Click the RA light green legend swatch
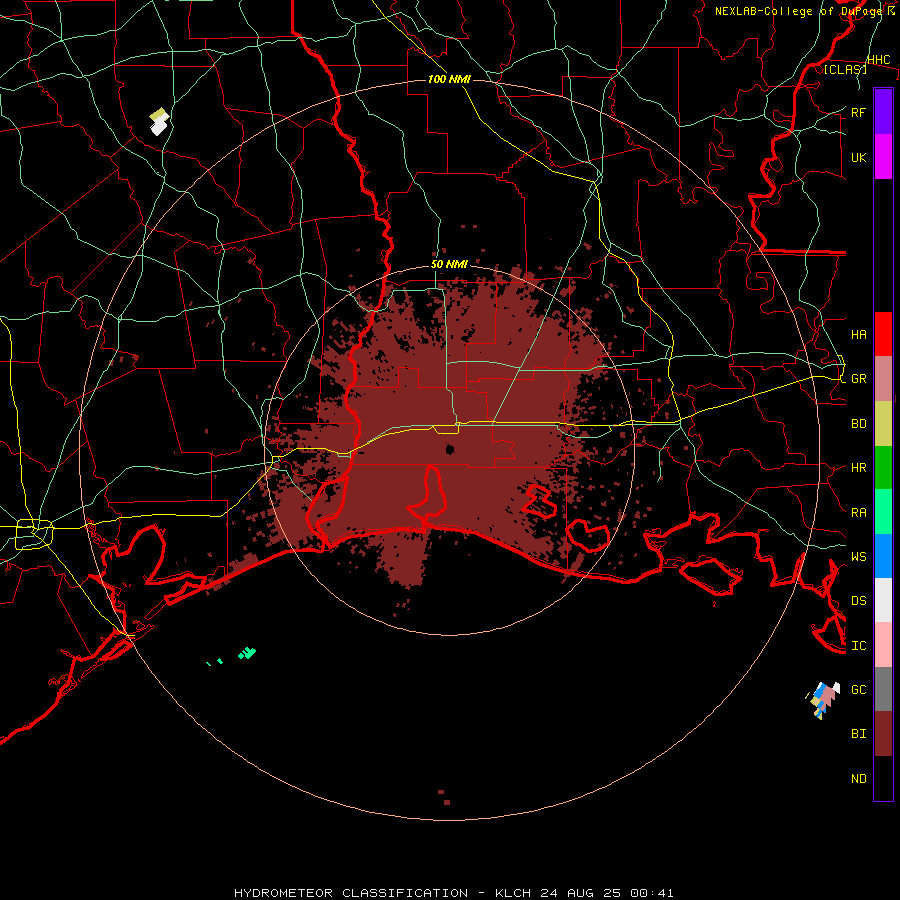The height and width of the screenshot is (900, 900). pos(883,512)
